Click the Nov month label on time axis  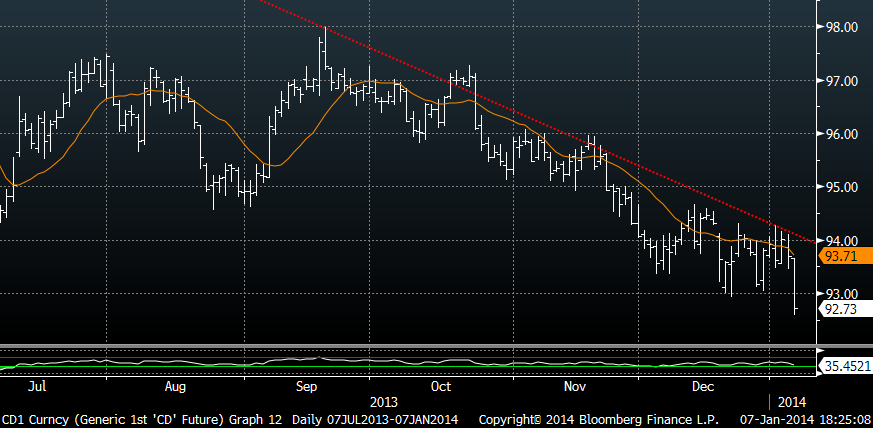(574, 385)
